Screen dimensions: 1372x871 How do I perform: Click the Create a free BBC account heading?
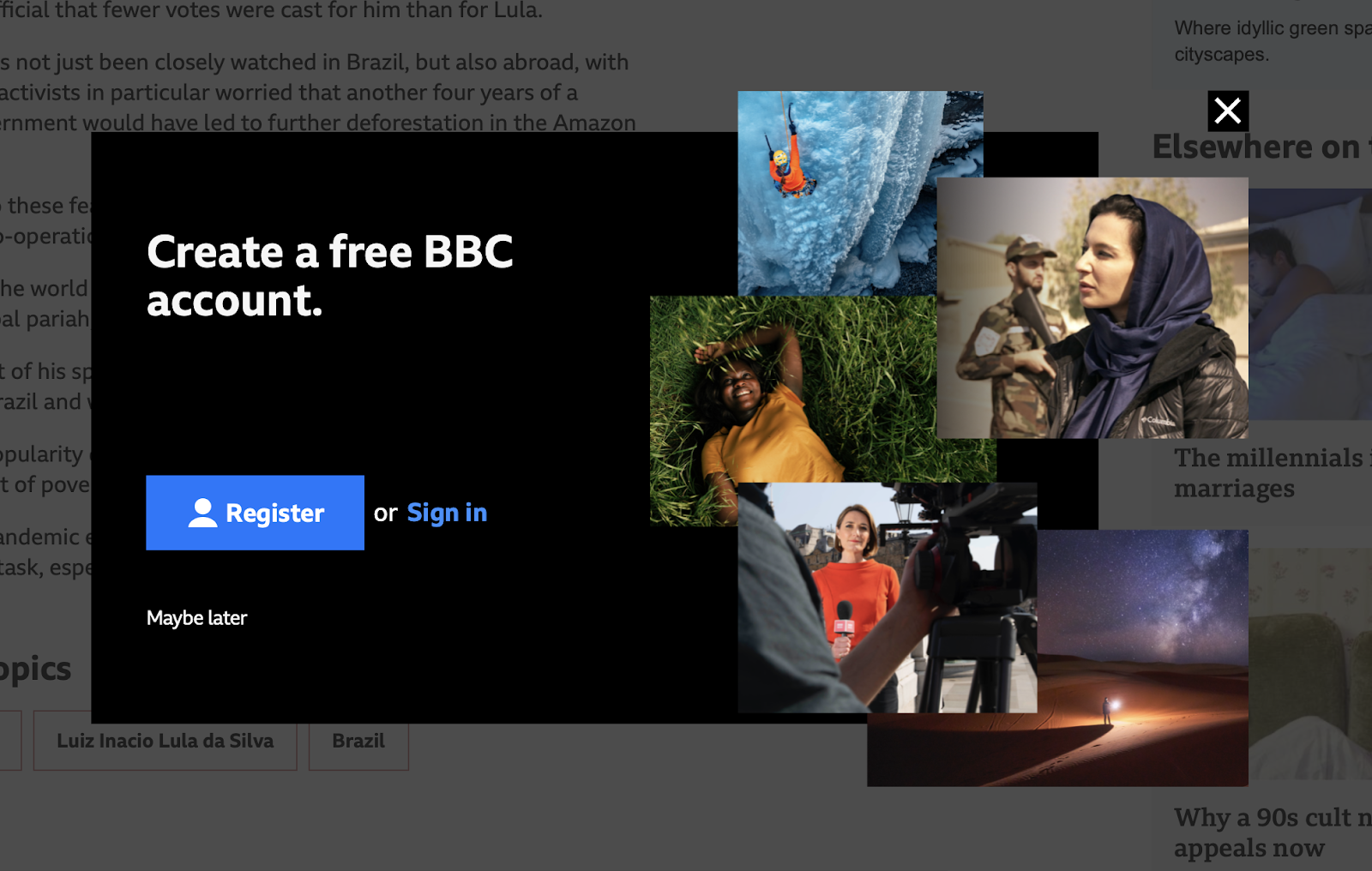click(330, 276)
